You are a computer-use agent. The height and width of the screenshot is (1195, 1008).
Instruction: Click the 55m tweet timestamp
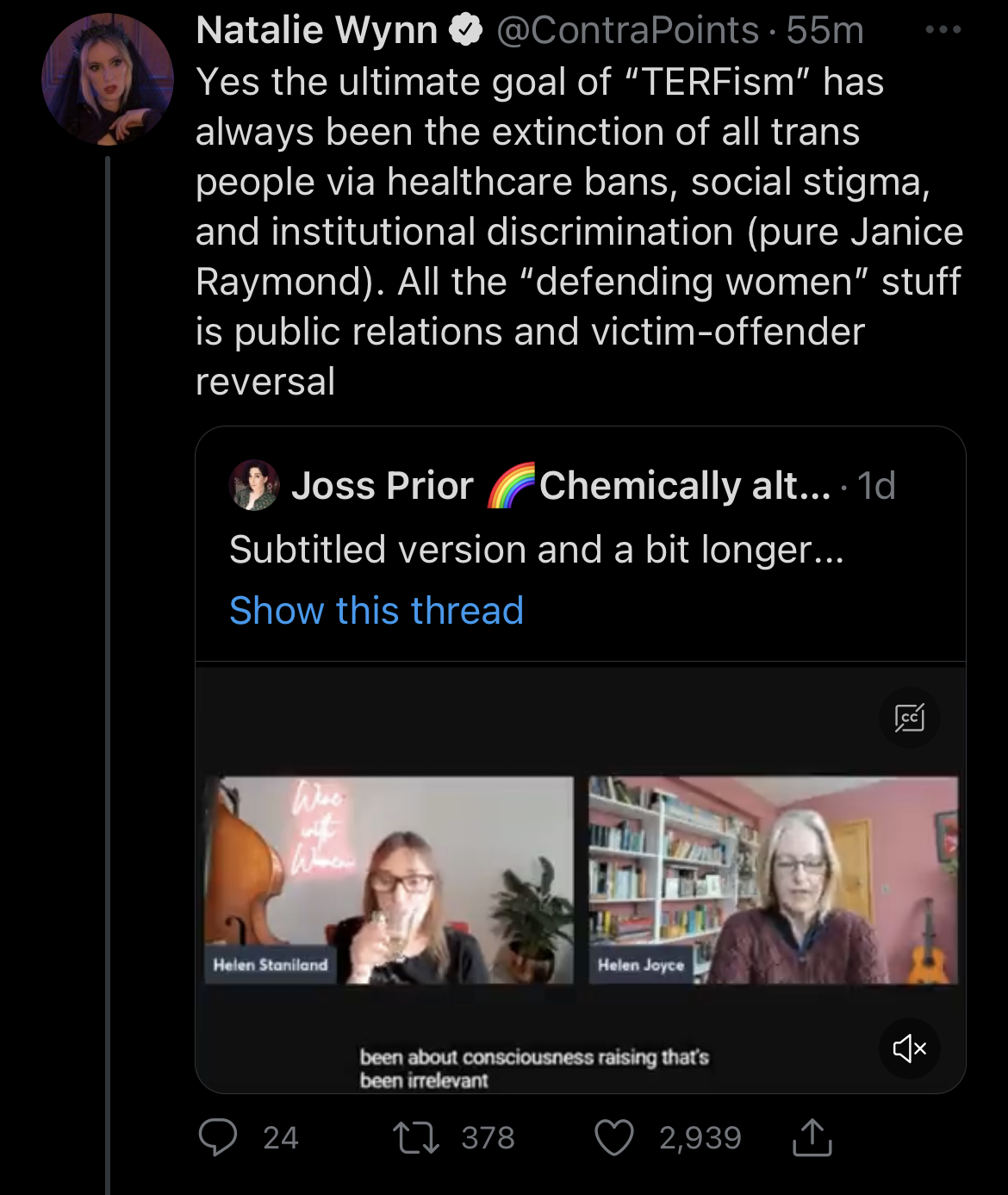[x=824, y=31]
